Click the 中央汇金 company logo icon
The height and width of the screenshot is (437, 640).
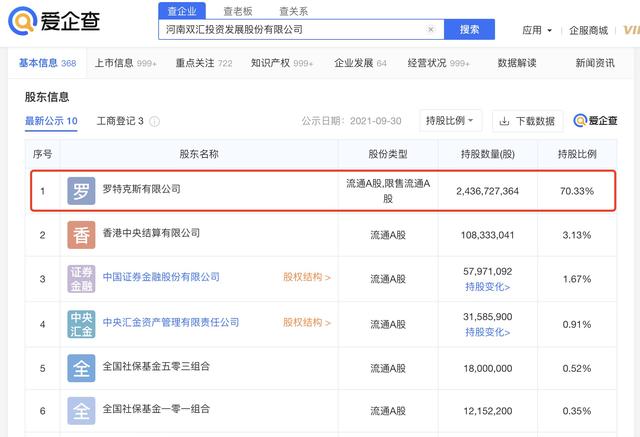(x=81, y=323)
